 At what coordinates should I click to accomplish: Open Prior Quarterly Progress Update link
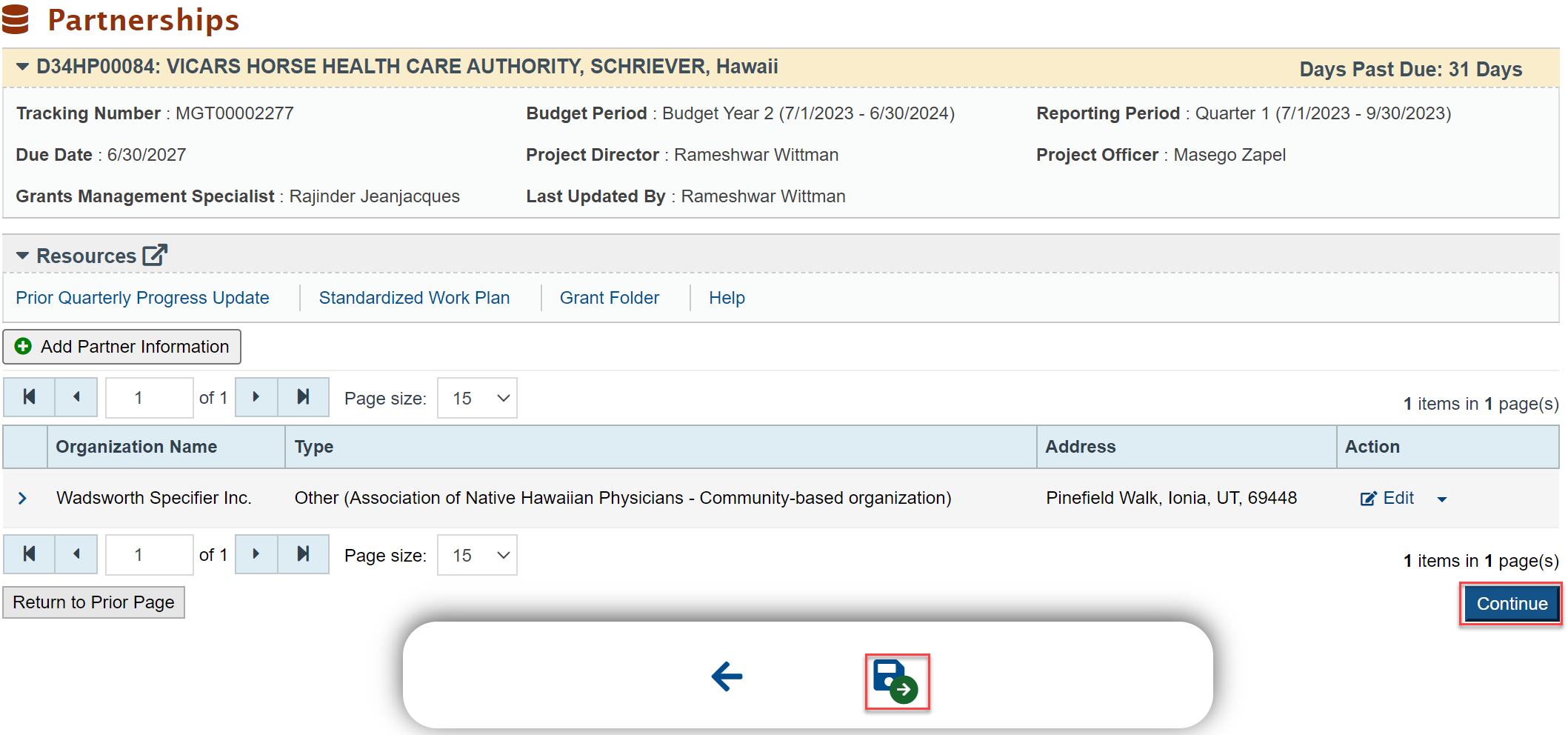click(x=142, y=298)
